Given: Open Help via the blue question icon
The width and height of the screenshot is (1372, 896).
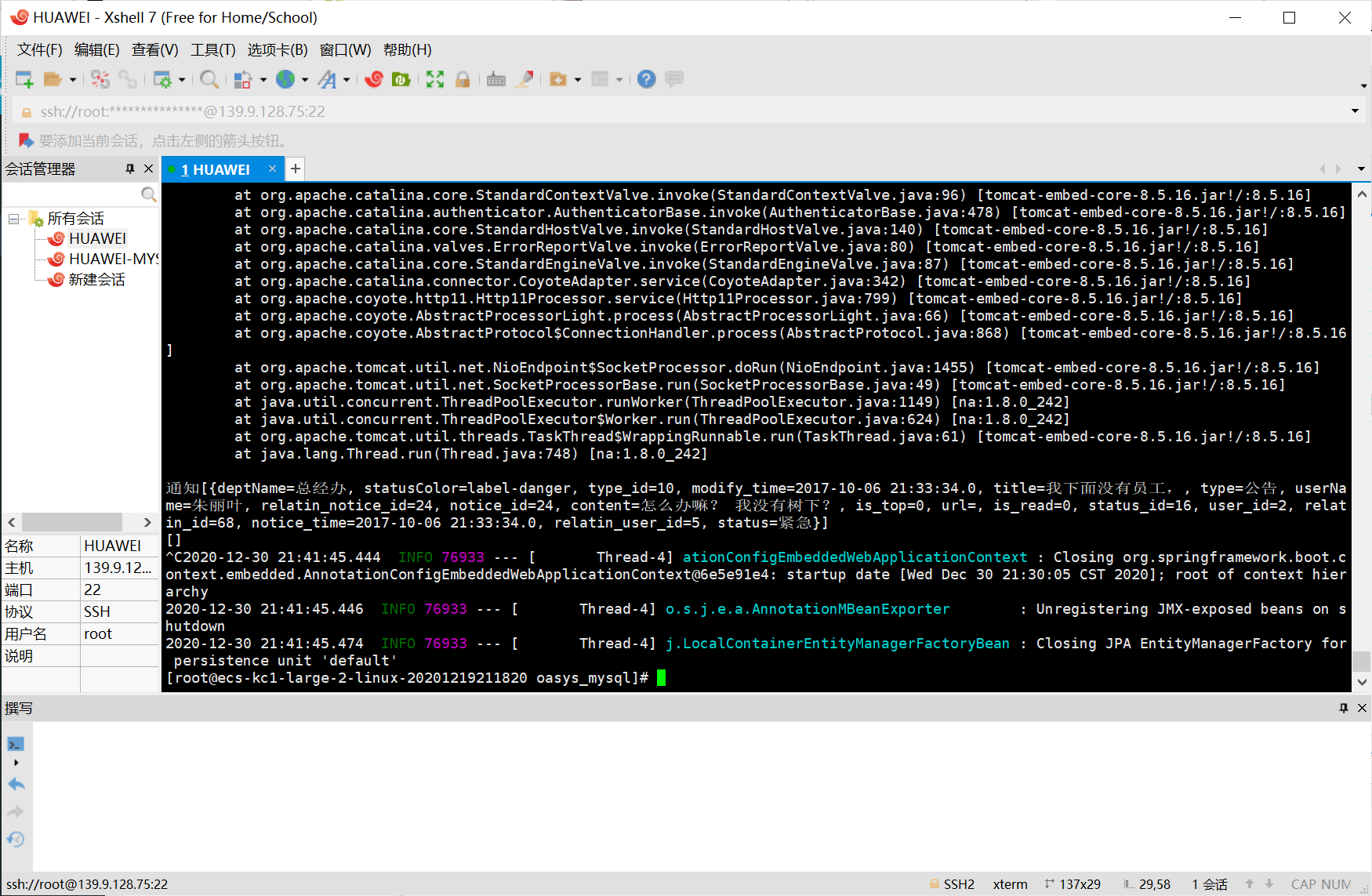Looking at the screenshot, I should point(646,79).
